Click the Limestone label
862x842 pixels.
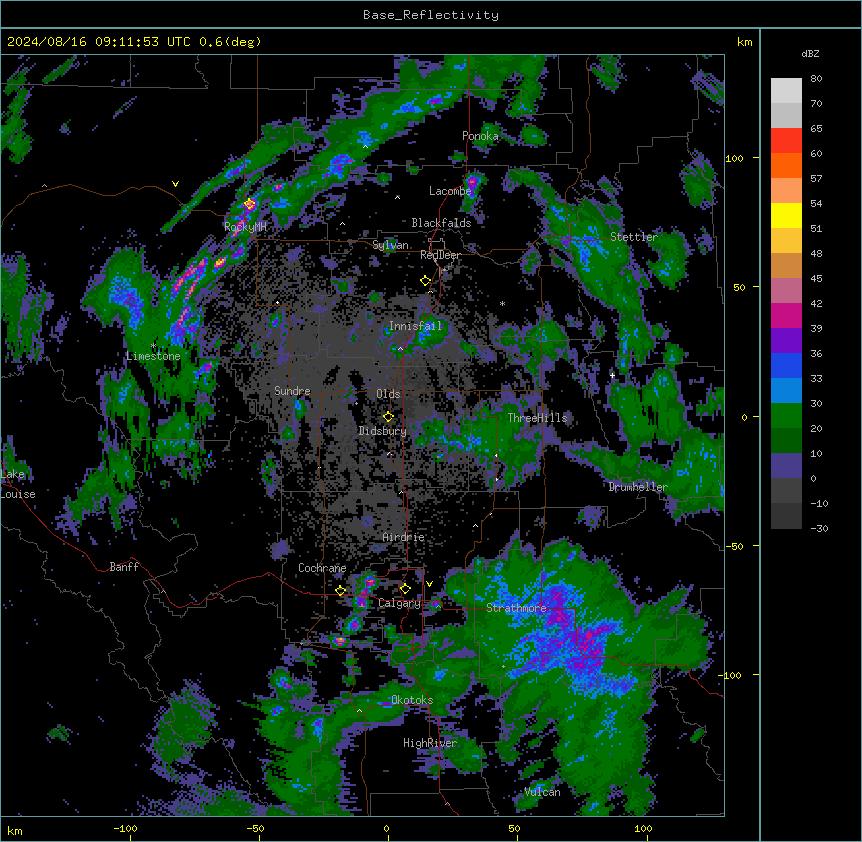pyautogui.click(x=153, y=356)
